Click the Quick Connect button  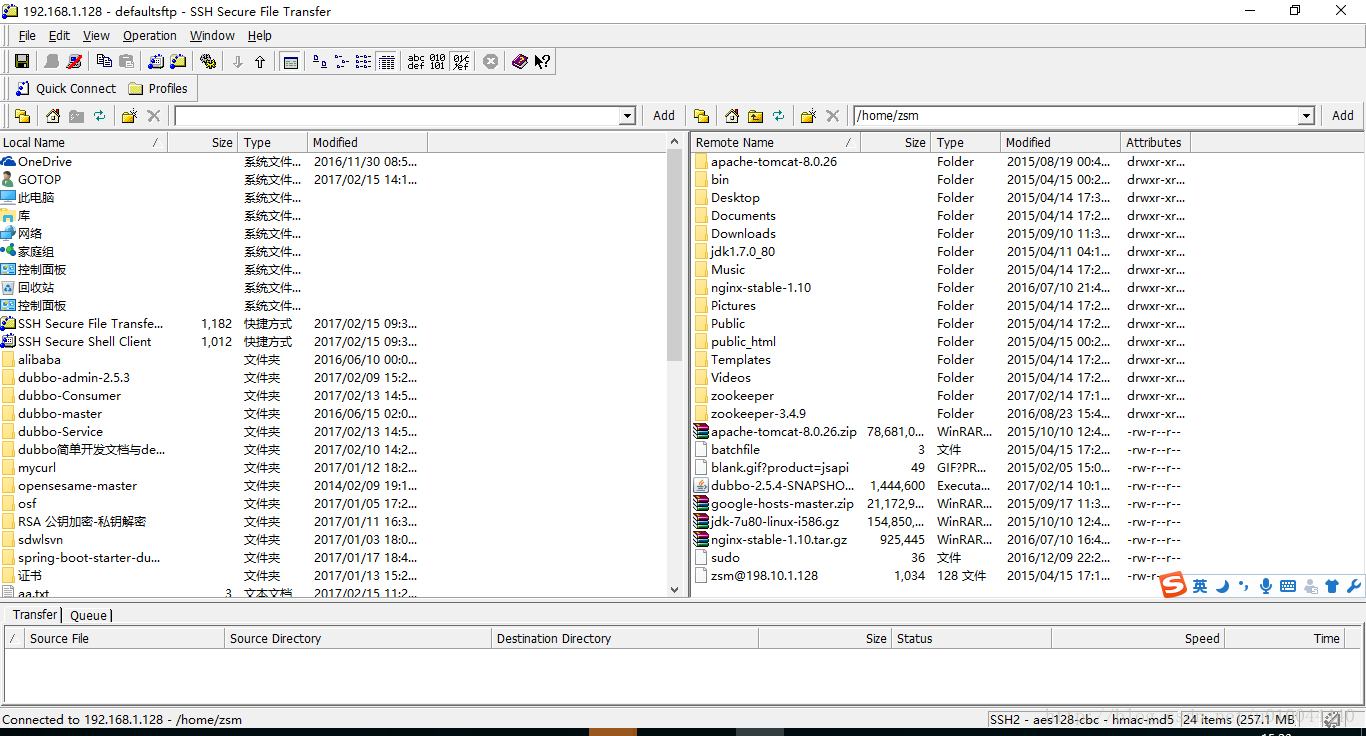pyautogui.click(x=66, y=88)
